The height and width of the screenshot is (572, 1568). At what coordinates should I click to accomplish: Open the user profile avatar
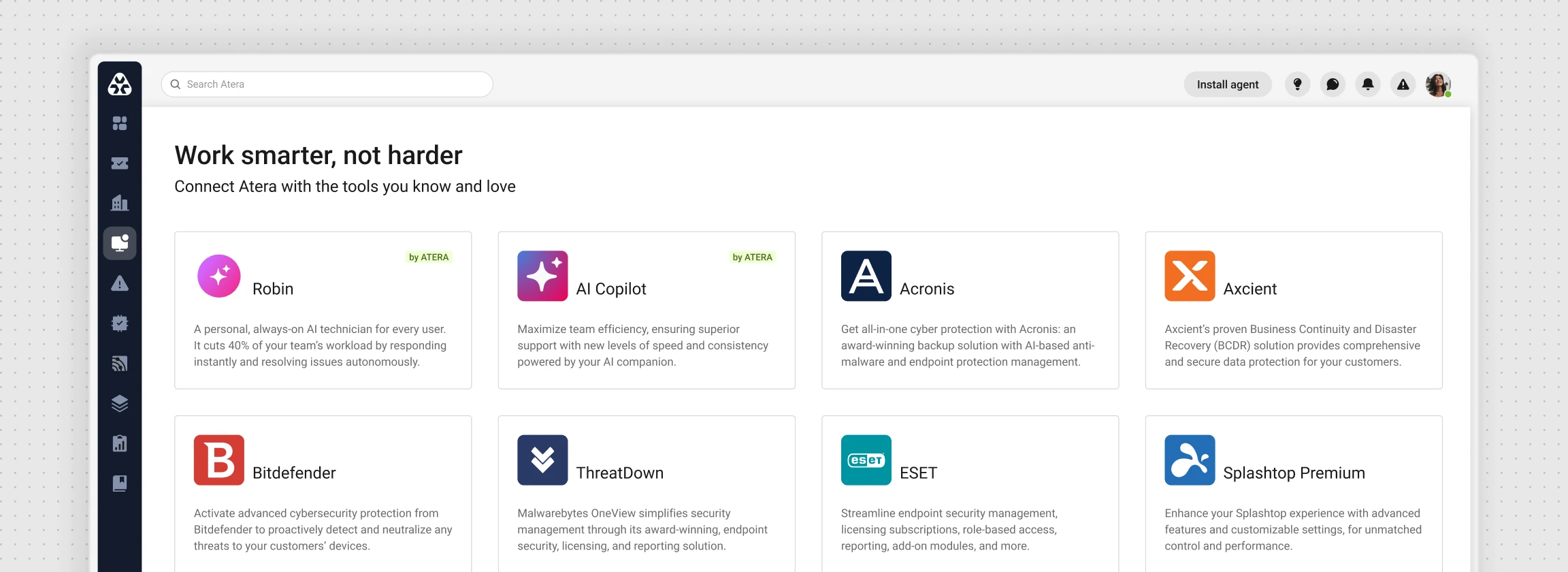click(x=1438, y=84)
